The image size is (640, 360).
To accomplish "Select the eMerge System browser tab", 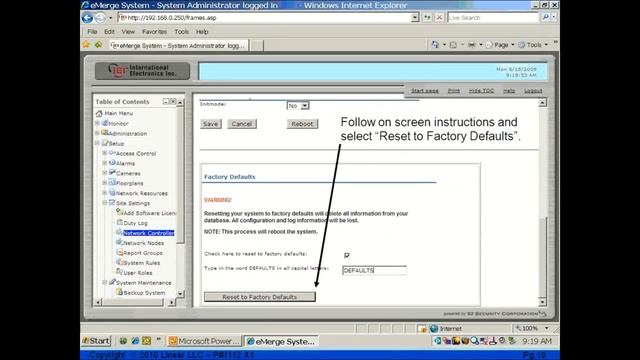I will 178,45.
